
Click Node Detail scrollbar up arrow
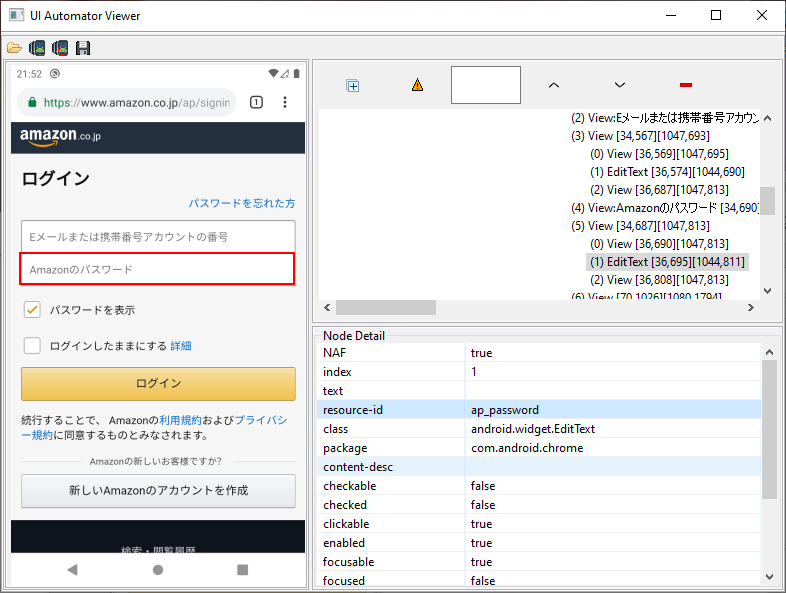click(x=769, y=352)
